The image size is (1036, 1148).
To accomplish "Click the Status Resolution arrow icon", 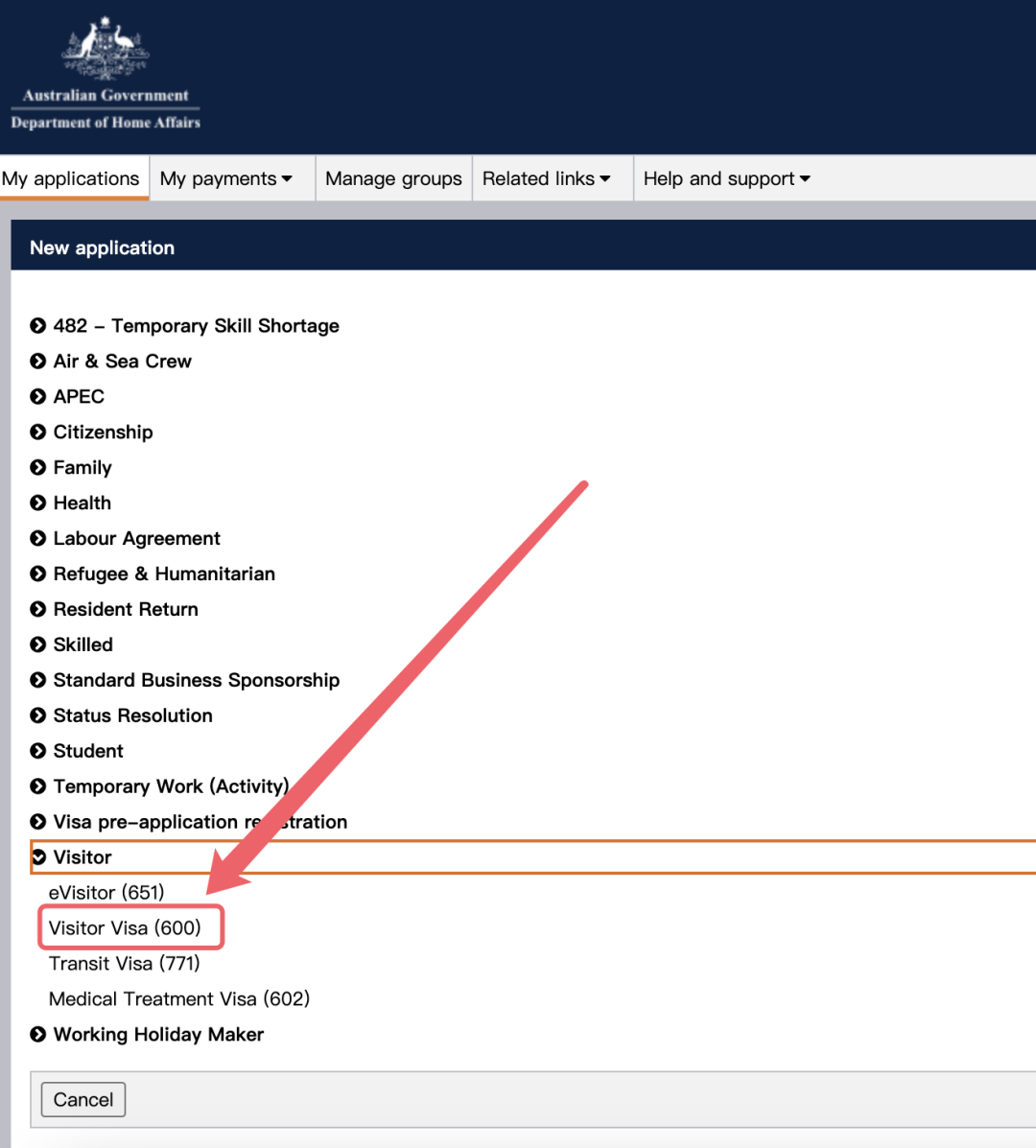I will tap(38, 715).
